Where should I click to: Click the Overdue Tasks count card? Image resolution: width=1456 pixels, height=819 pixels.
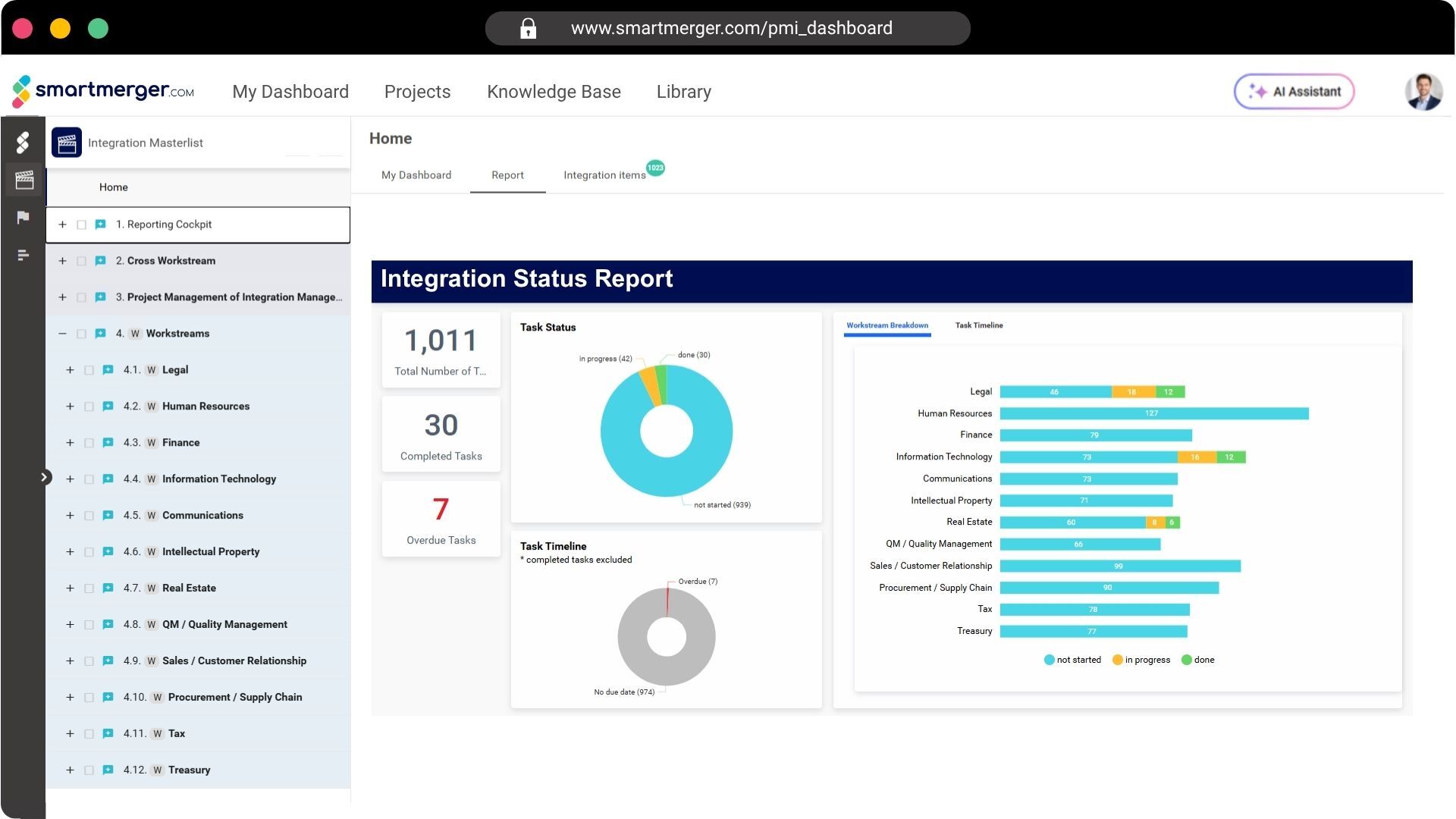(x=441, y=519)
